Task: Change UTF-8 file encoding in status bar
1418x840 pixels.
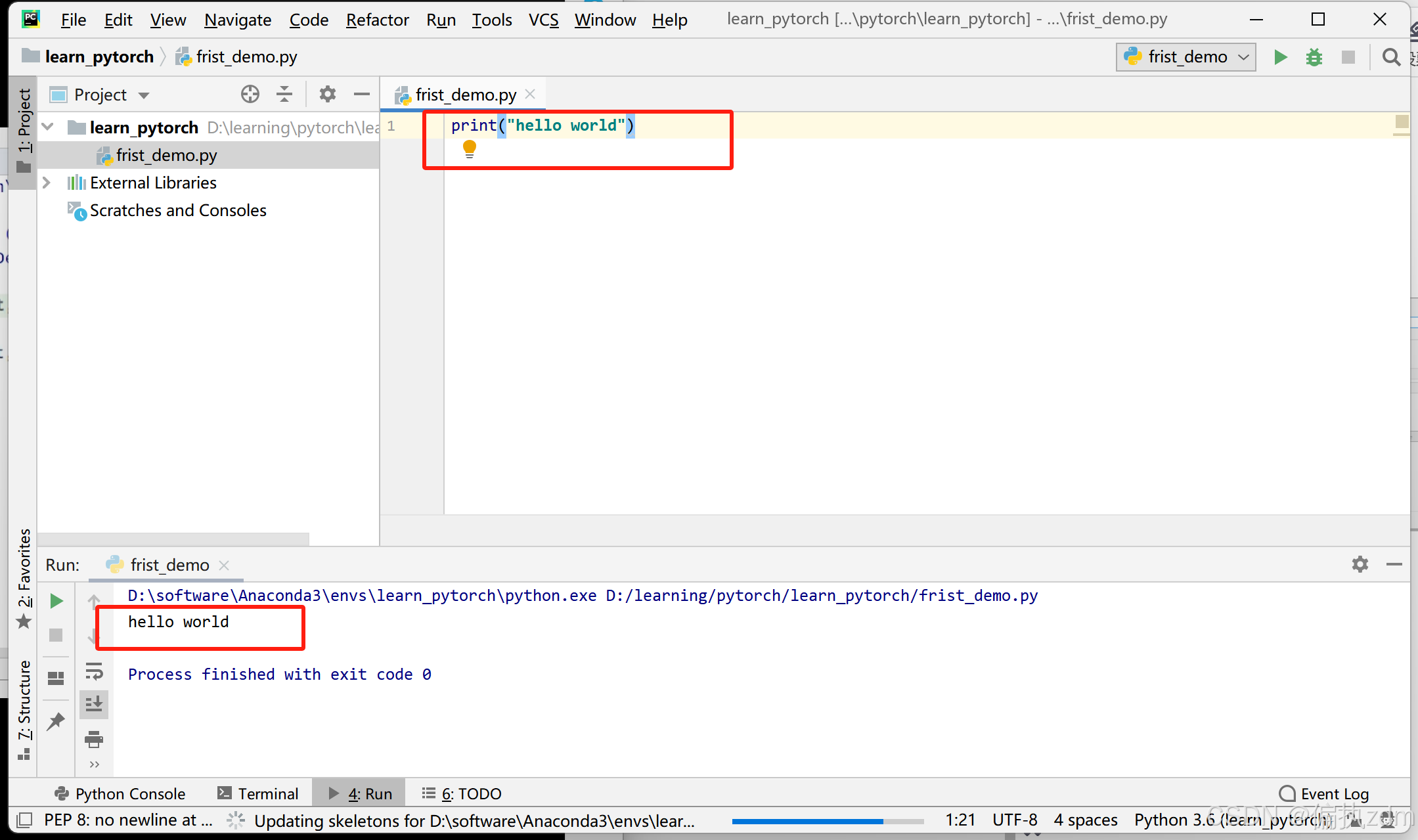Action: tap(1015, 820)
